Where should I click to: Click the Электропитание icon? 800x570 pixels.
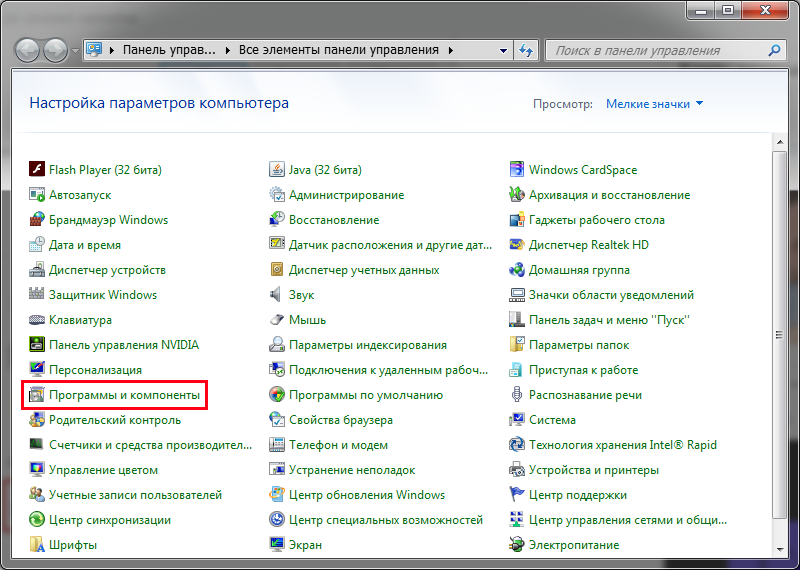coord(517,544)
